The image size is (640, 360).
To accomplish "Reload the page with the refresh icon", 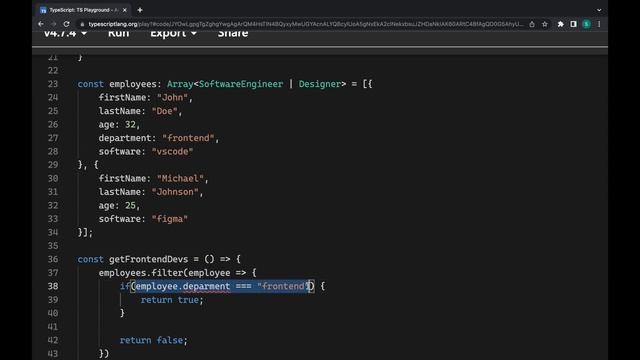I will tap(67, 24).
